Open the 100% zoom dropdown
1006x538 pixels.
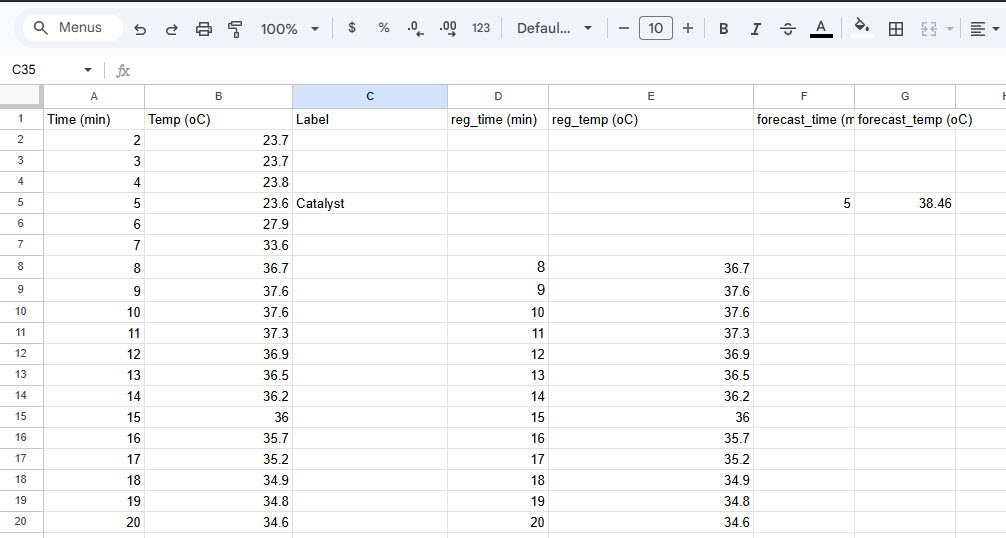(x=290, y=29)
